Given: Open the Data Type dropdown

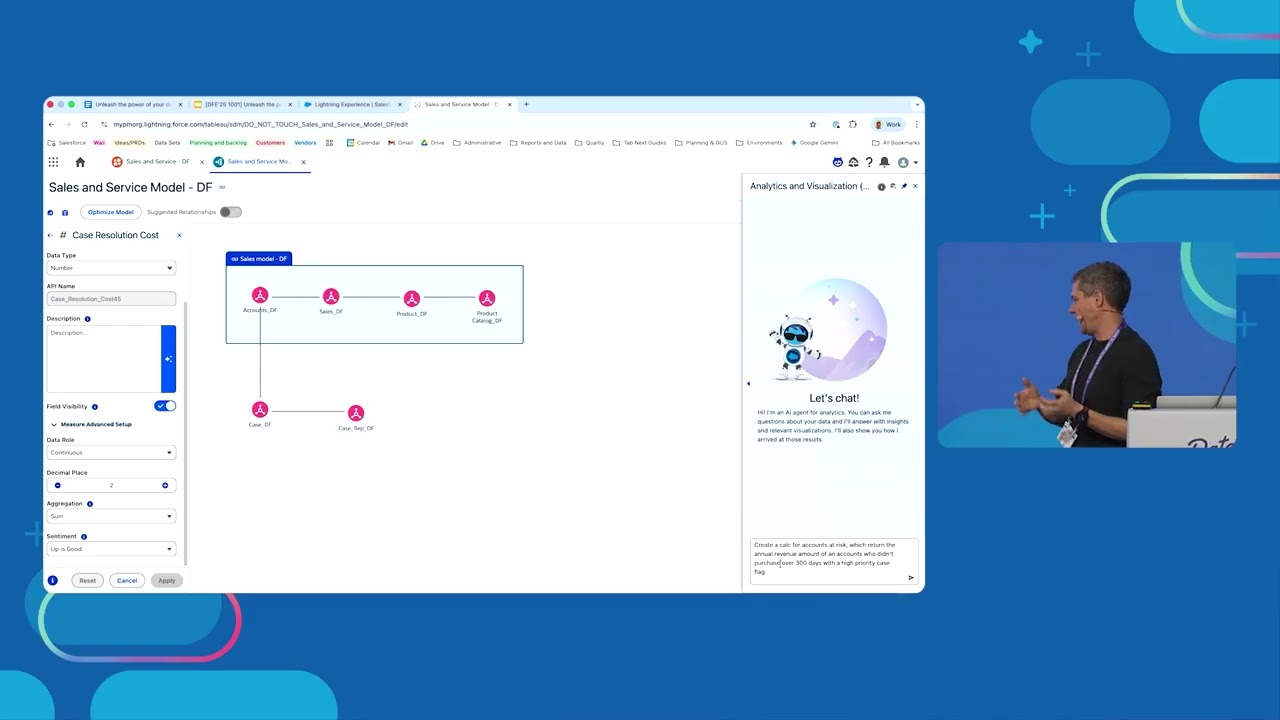Looking at the screenshot, I should [111, 268].
